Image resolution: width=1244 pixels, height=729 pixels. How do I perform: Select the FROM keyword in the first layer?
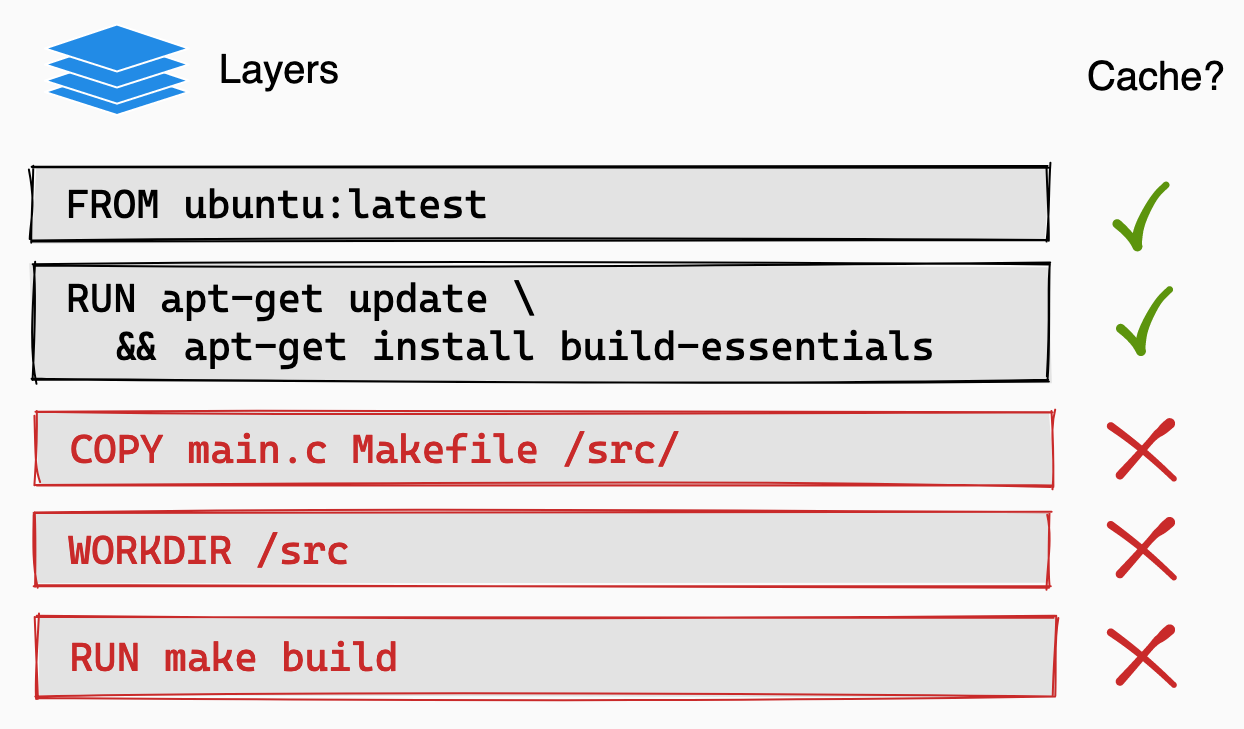click(112, 205)
